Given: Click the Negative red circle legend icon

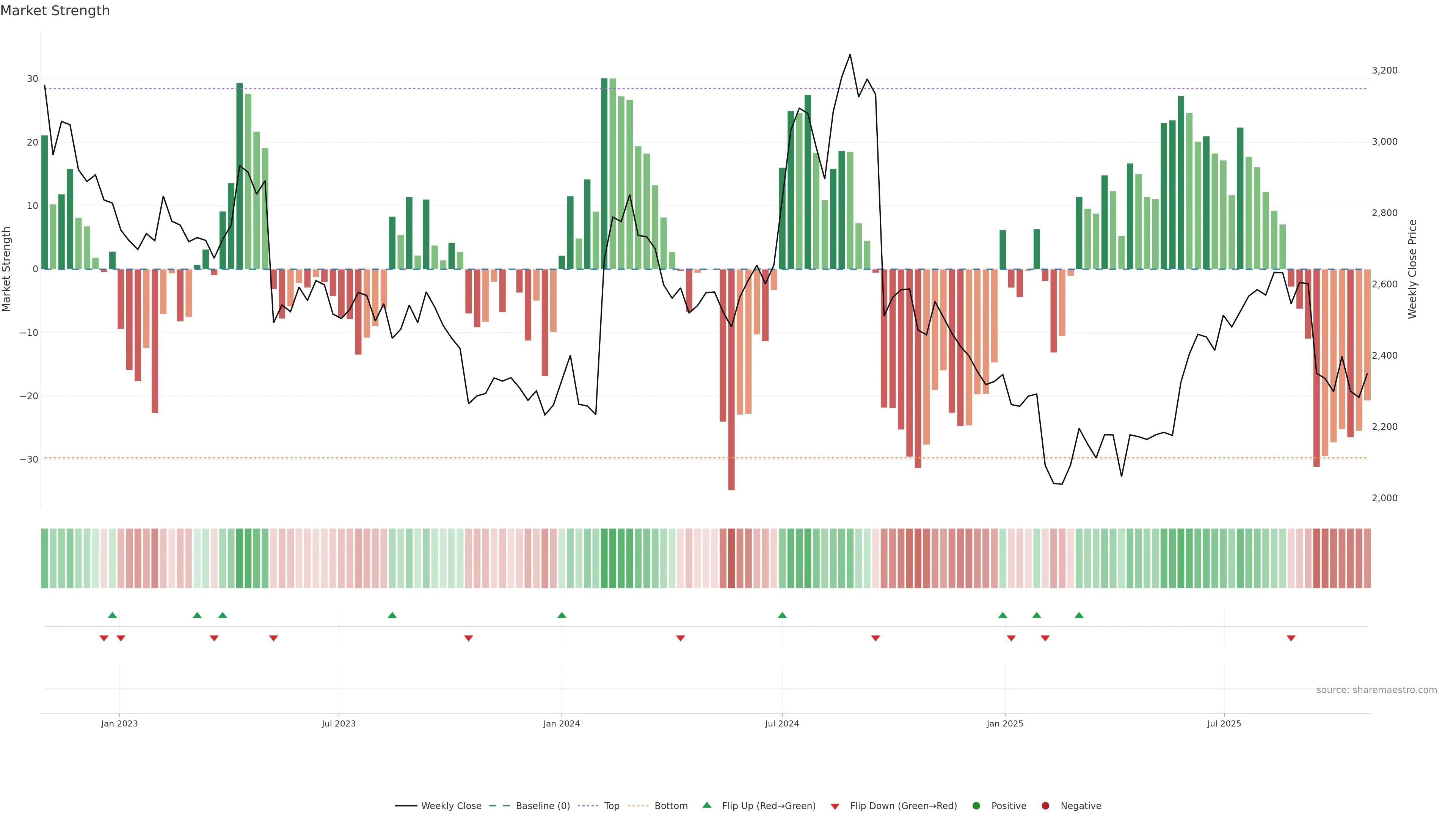Looking at the screenshot, I should (1045, 806).
